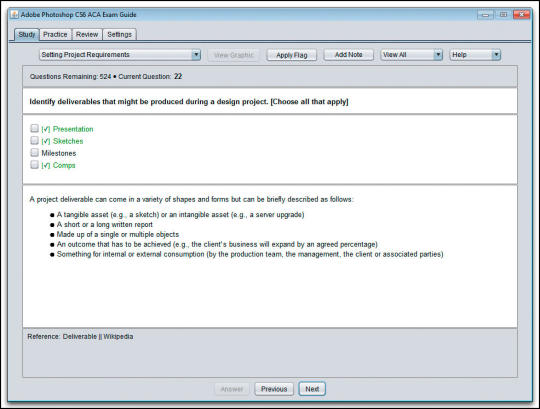This screenshot has height=409, width=540.
Task: Check the Presentation answer checkbox
Action: (x=34, y=128)
